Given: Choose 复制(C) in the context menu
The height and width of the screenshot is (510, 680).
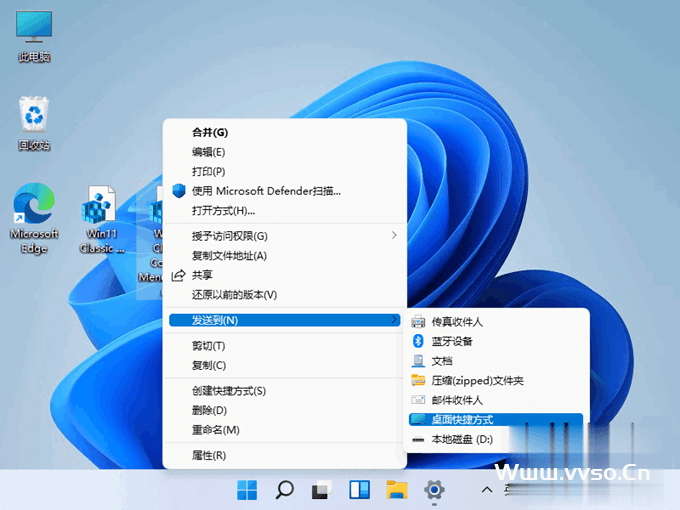Looking at the screenshot, I should (284, 365).
